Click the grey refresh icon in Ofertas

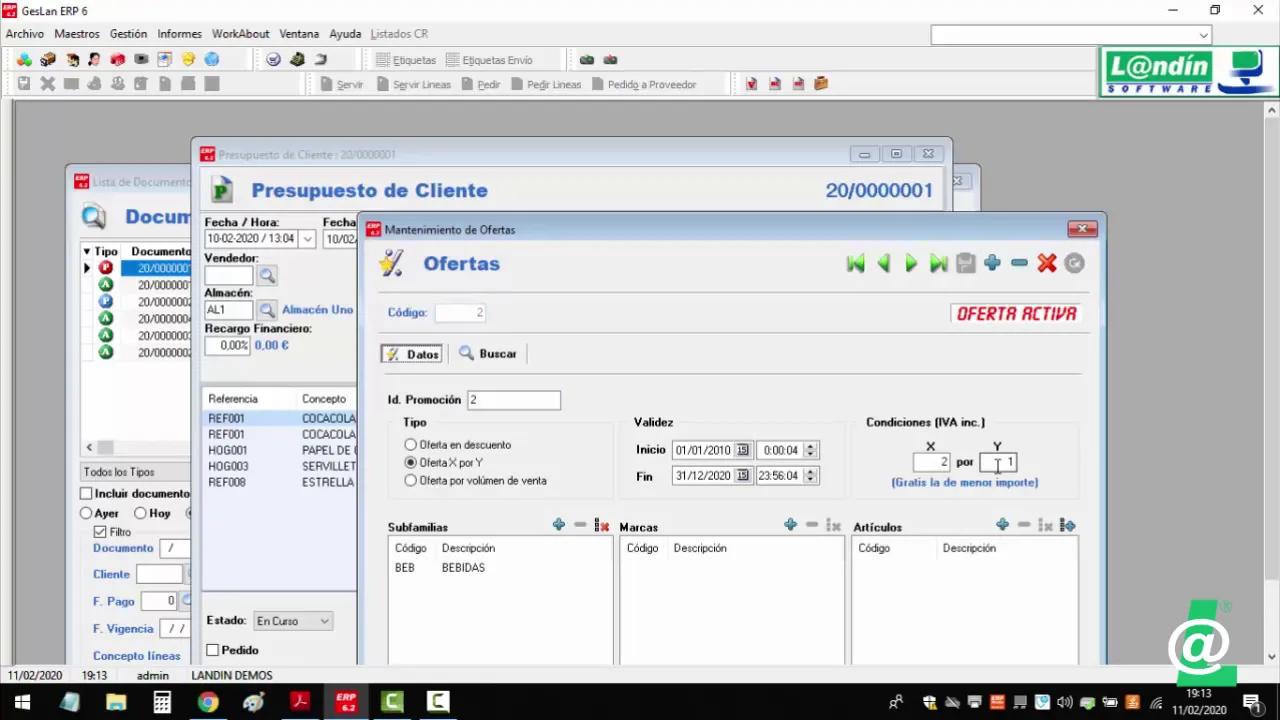coord(1074,263)
